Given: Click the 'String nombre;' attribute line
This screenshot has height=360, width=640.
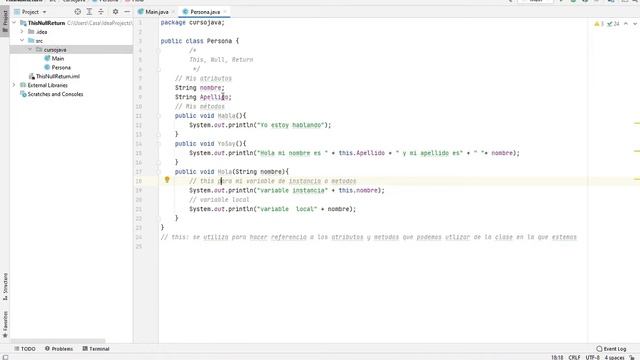Looking at the screenshot, I should point(200,88).
